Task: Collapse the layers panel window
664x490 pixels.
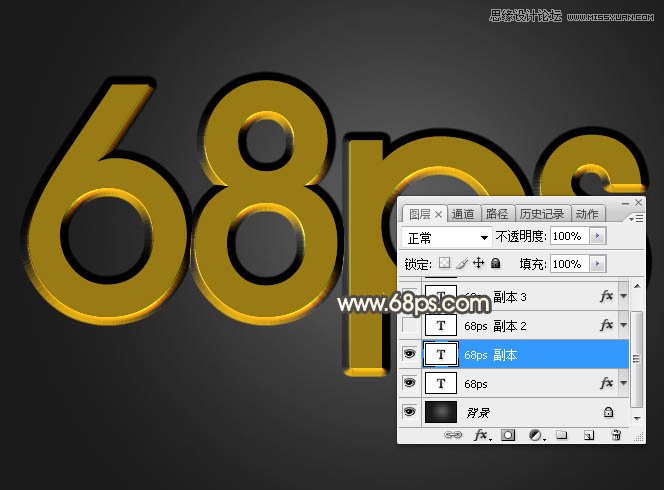Action: tap(625, 203)
